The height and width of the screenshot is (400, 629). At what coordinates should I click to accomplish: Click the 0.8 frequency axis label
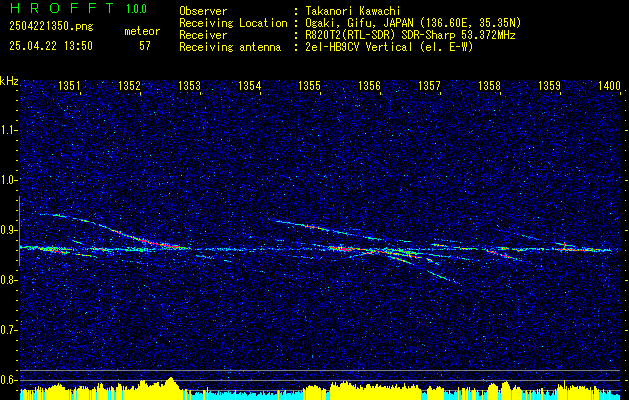tap(9, 280)
